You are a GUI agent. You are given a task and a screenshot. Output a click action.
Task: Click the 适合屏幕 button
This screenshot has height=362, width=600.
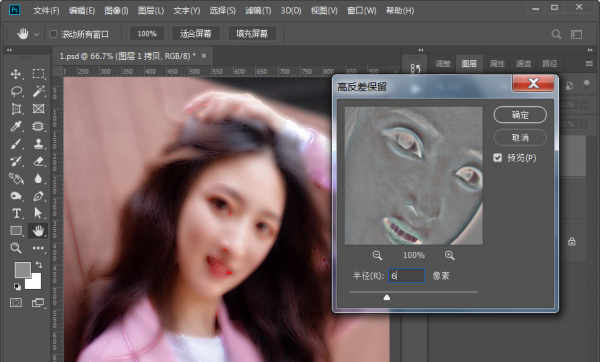(196, 34)
